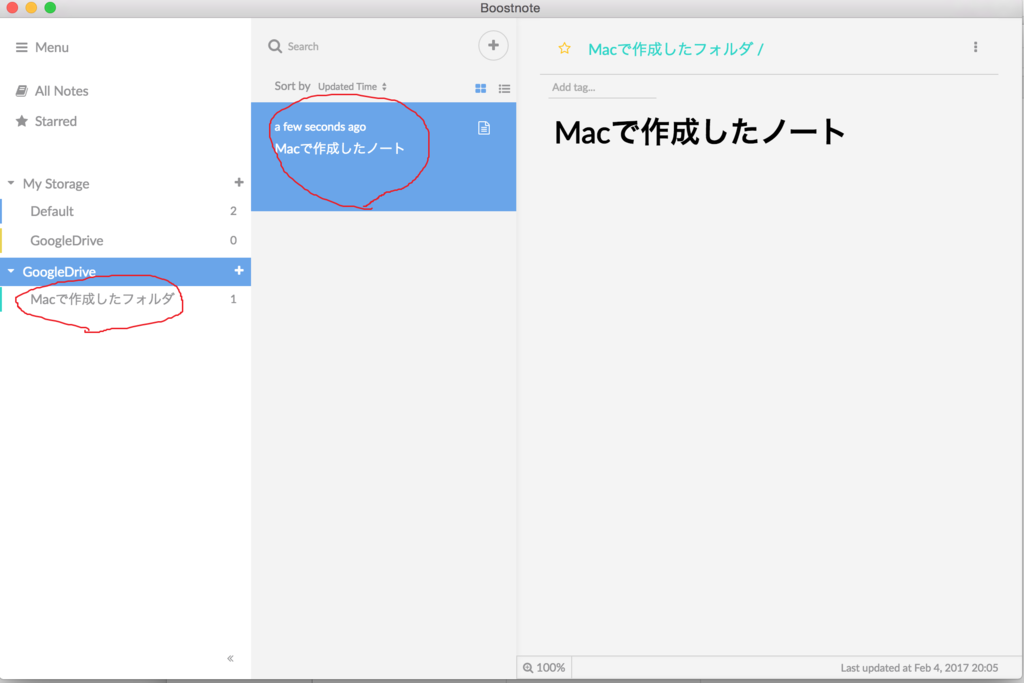Screen dimensions: 1024x683
Task: Collapse the highlighted GoogleDrive storage
Action: [11, 271]
